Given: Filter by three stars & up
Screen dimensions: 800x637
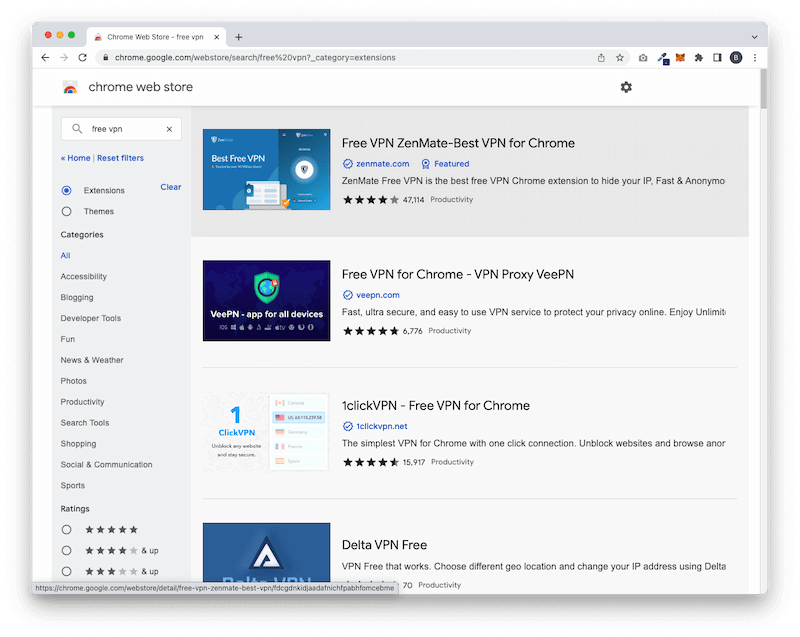Looking at the screenshot, I should point(66,571).
